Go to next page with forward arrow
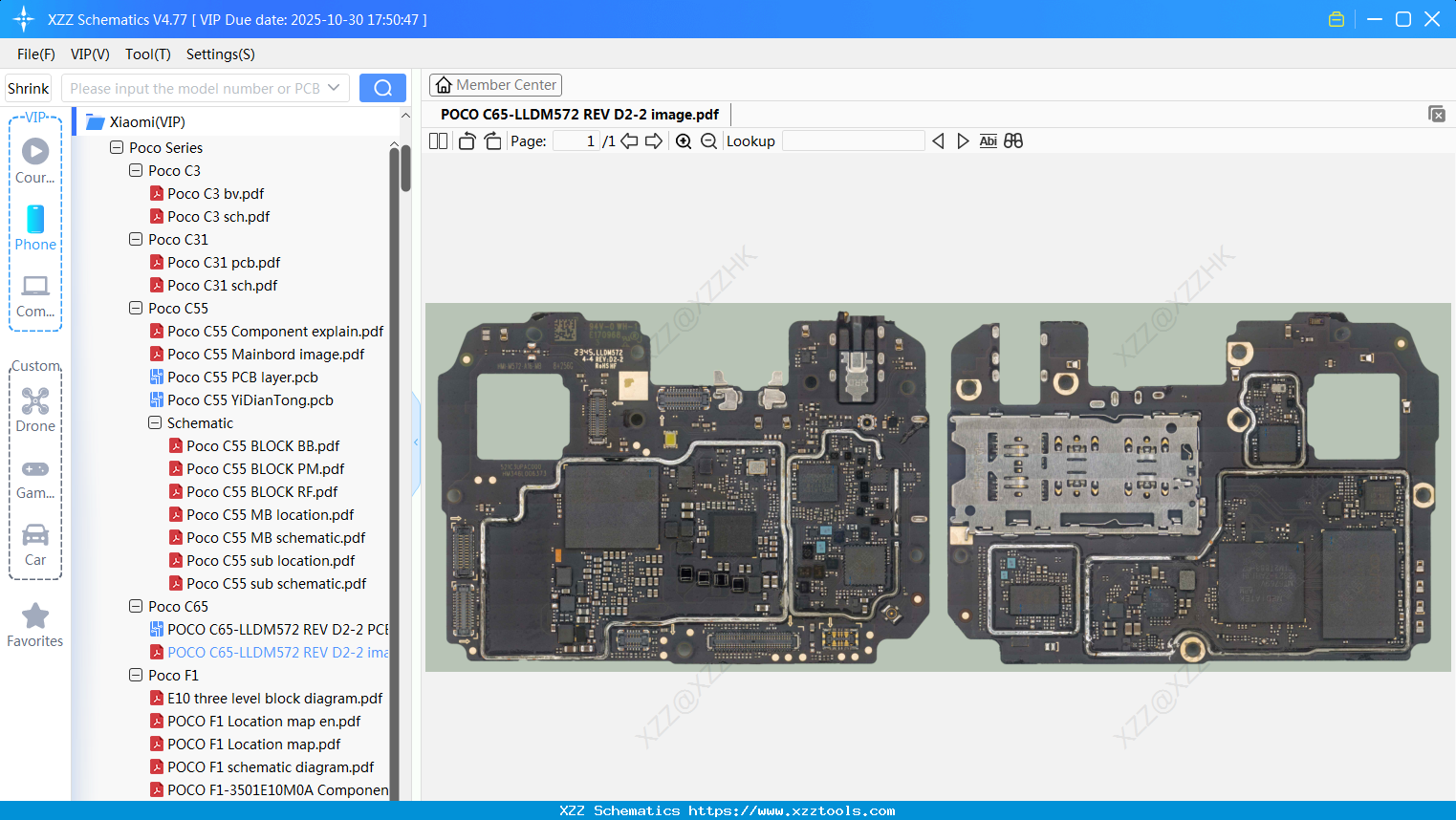This screenshot has height=820, width=1456. pyautogui.click(x=655, y=140)
